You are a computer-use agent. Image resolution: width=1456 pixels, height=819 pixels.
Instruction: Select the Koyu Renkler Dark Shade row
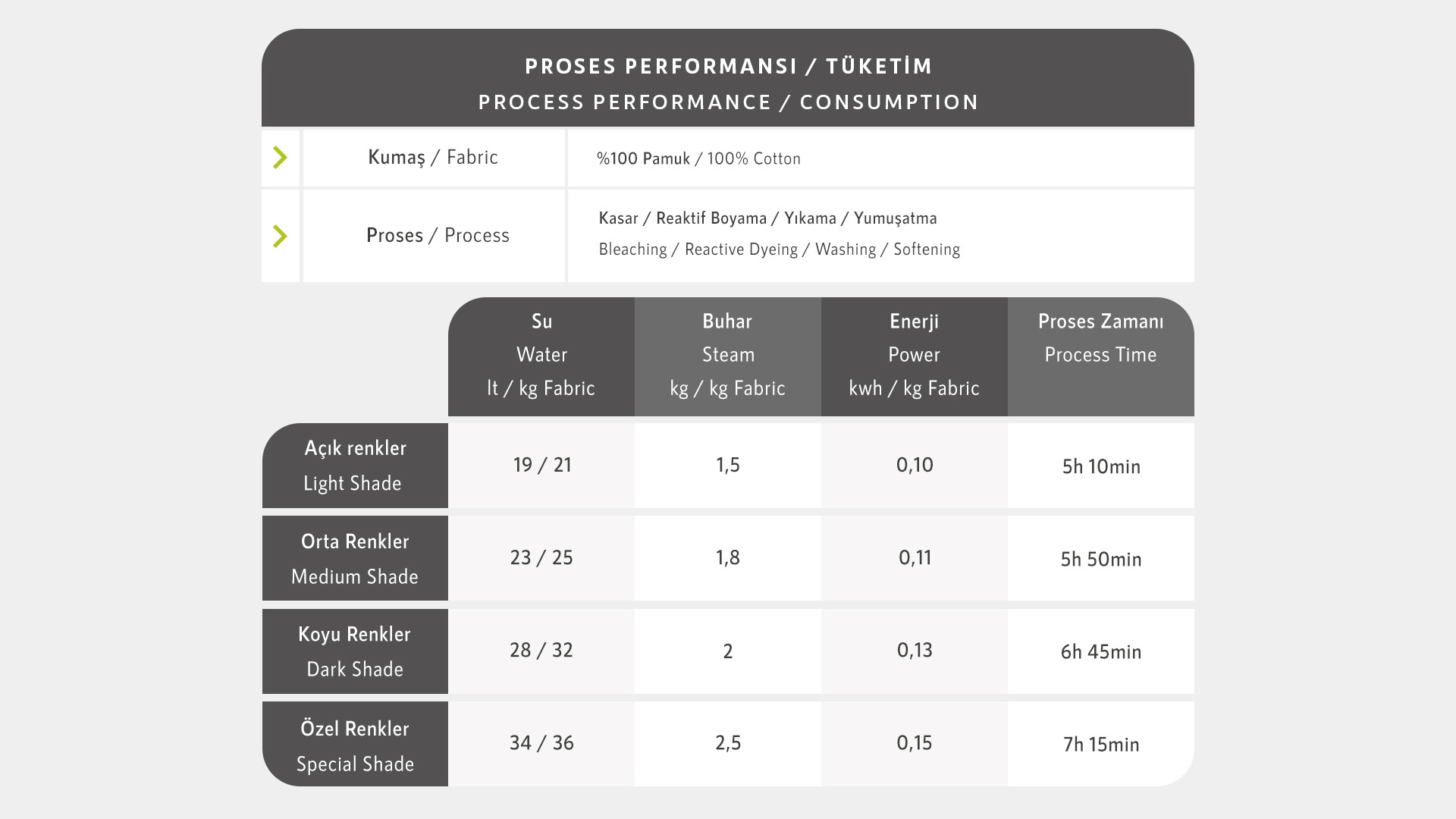[354, 651]
